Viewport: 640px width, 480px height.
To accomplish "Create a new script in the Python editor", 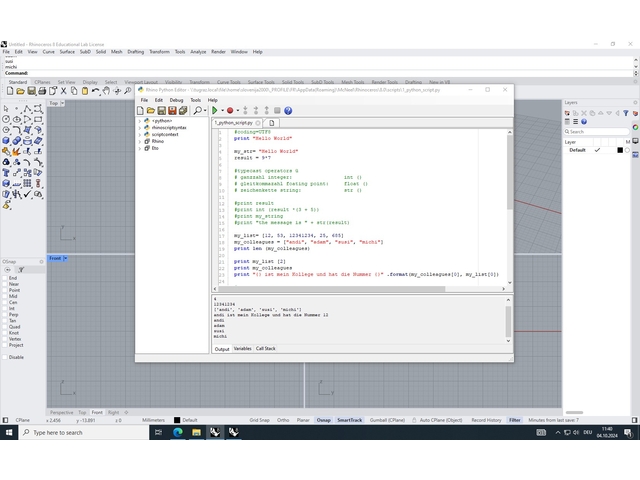I will [140, 111].
